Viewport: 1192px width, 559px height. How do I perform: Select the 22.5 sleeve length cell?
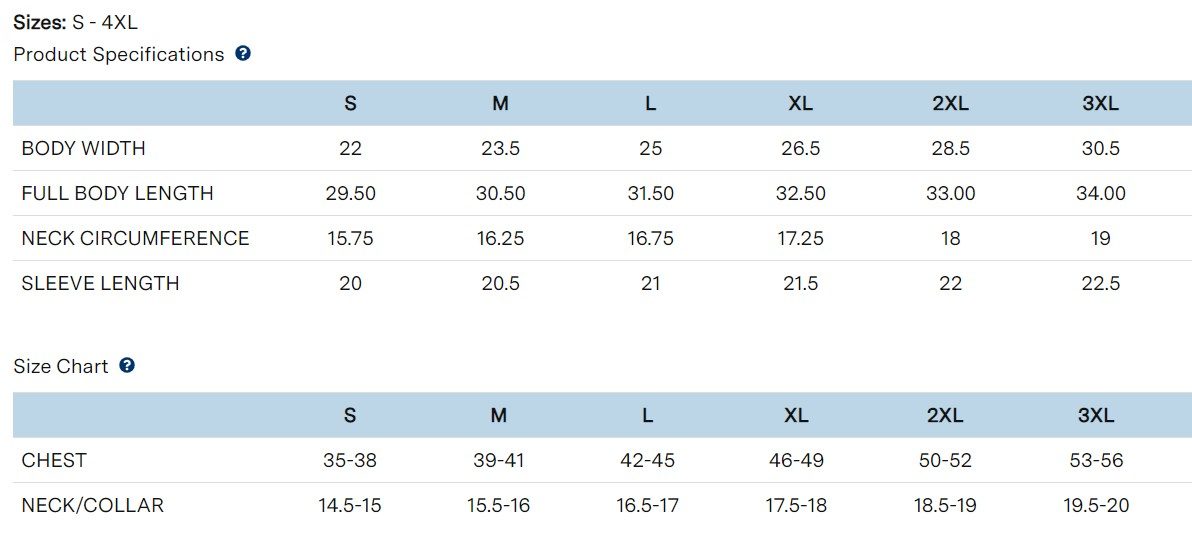(x=1100, y=283)
